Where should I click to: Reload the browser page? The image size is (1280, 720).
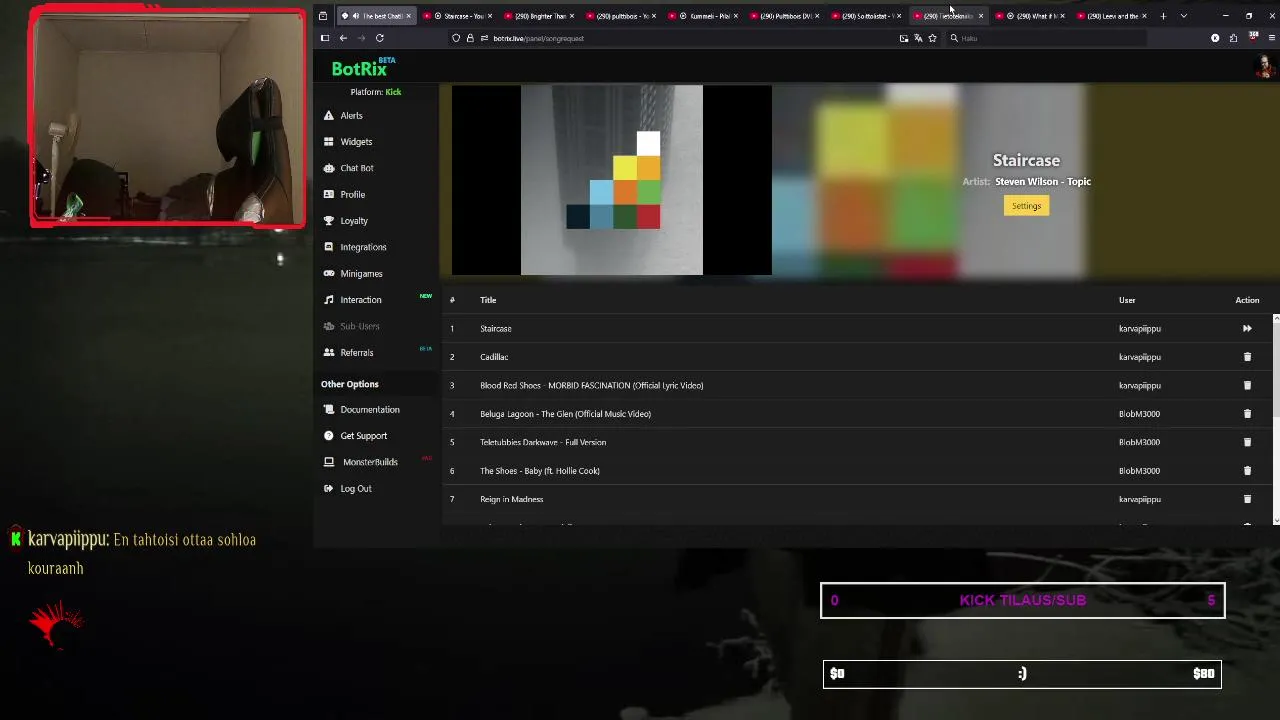coord(379,38)
